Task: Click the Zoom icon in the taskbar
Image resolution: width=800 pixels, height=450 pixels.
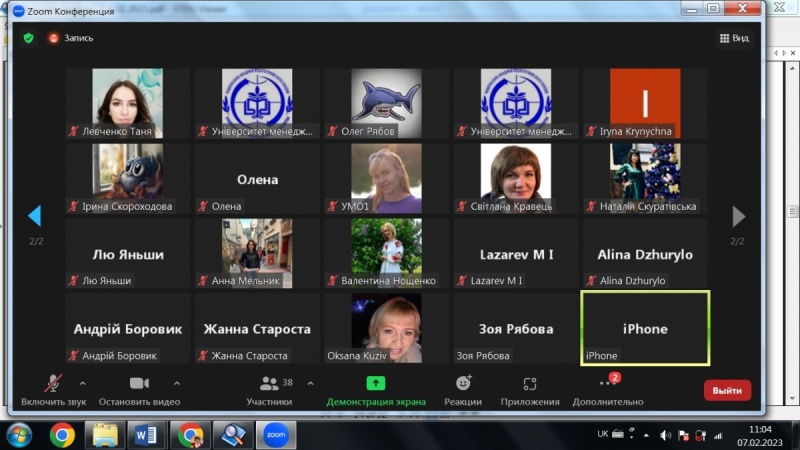Action: pos(277,435)
